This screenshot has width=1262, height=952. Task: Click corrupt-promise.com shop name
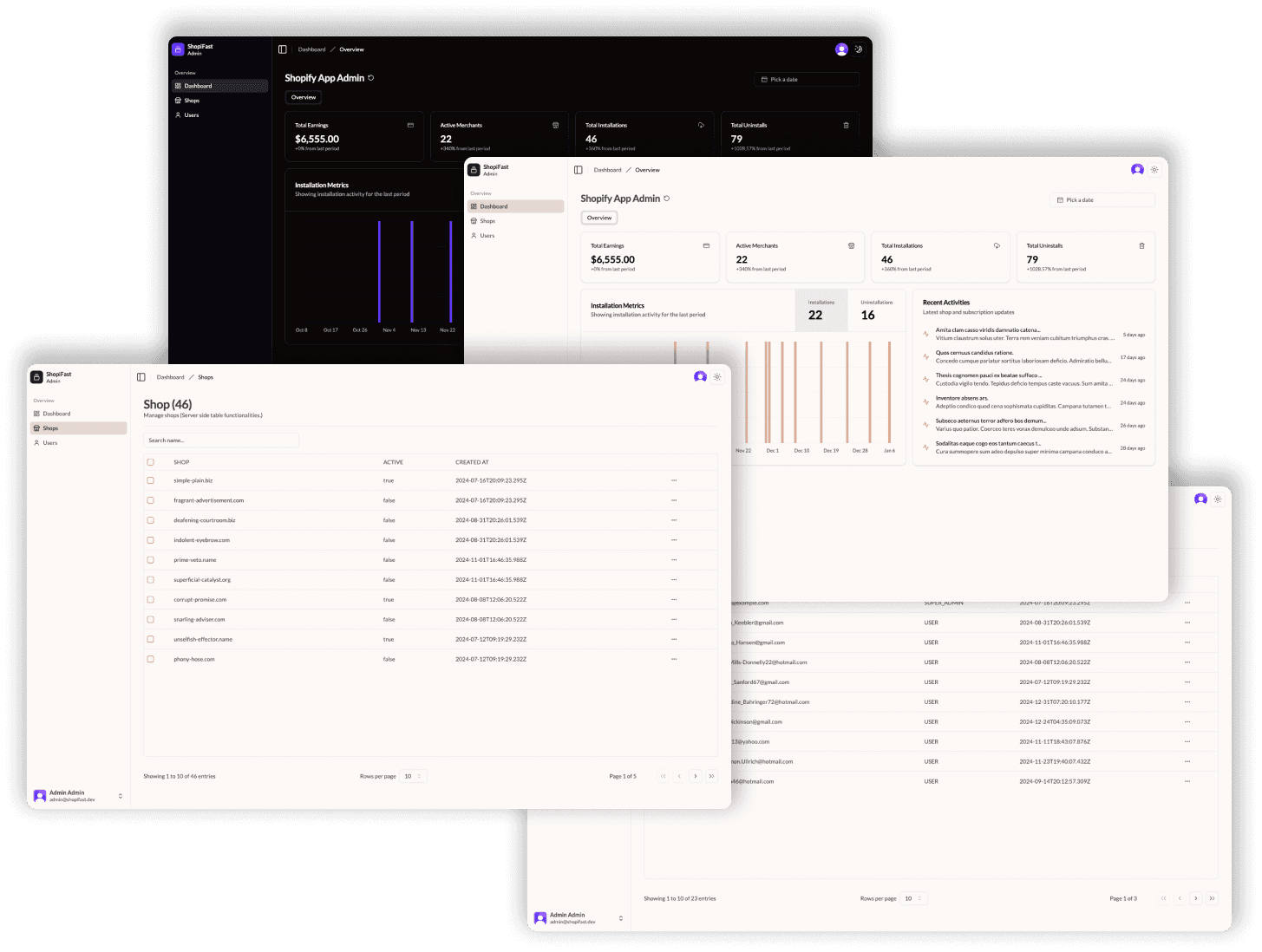pyautogui.click(x=200, y=600)
